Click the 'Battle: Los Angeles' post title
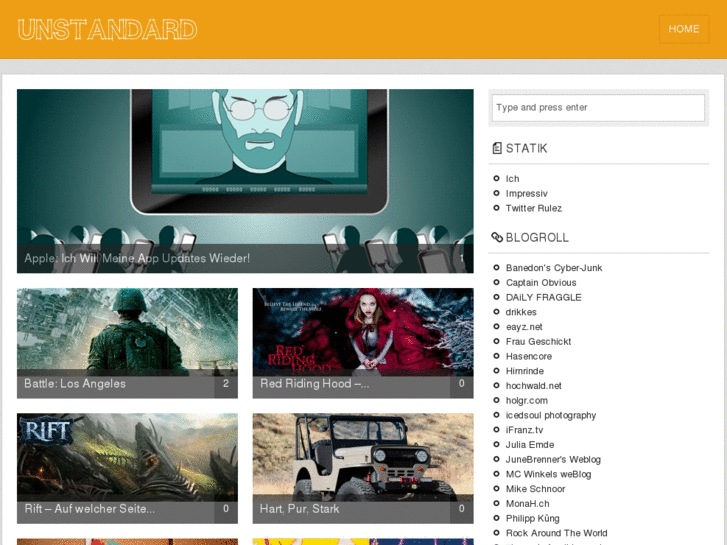 pyautogui.click(x=75, y=384)
